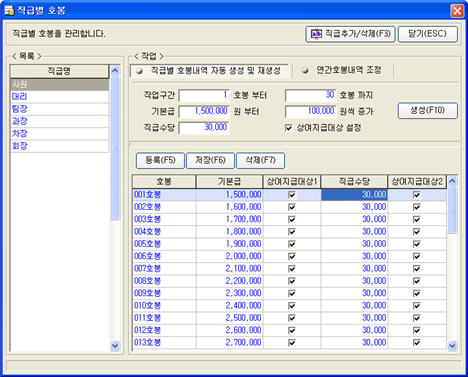Select 과장 in the 직급명 list

click(x=60, y=121)
